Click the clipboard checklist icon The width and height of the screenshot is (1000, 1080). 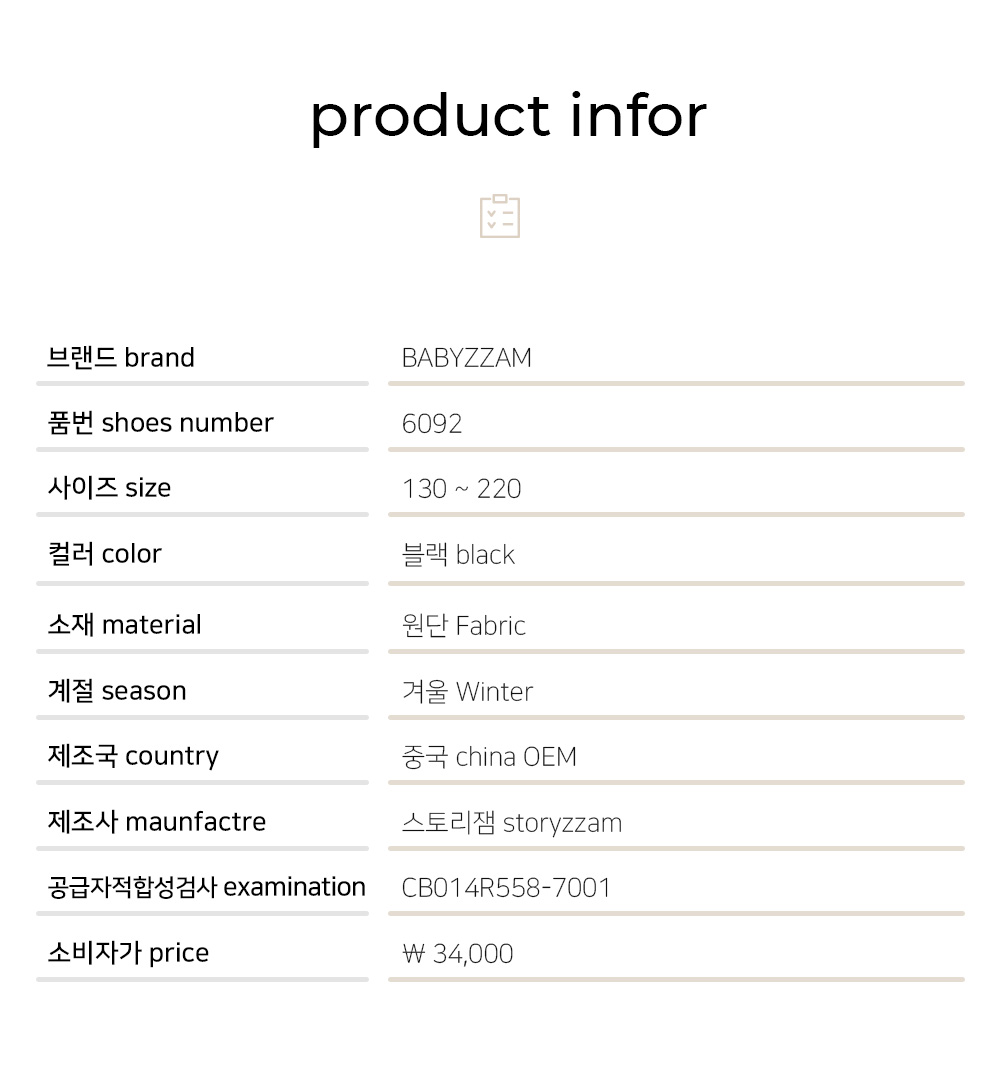coord(500,216)
